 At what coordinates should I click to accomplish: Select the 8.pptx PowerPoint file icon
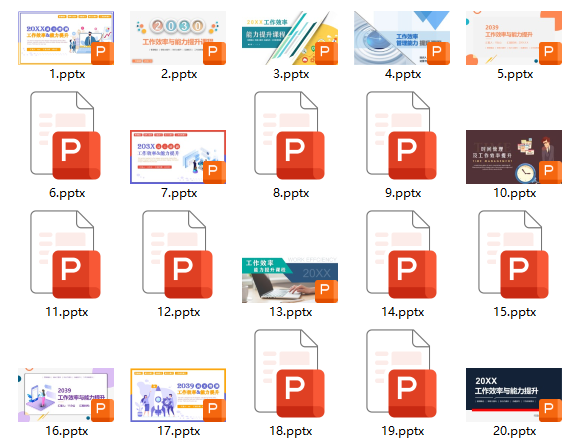click(290, 135)
